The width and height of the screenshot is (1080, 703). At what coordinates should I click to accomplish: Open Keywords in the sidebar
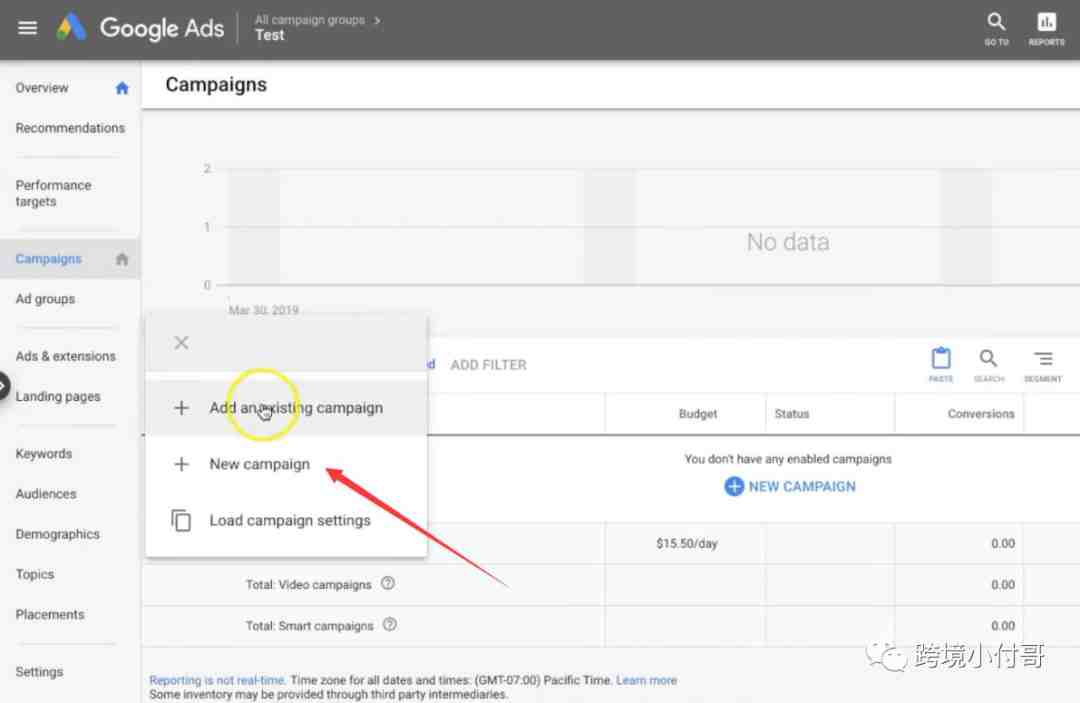point(43,454)
